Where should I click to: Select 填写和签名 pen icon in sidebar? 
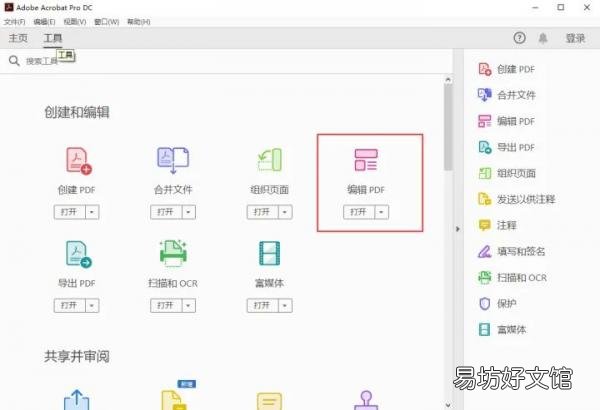coord(485,252)
